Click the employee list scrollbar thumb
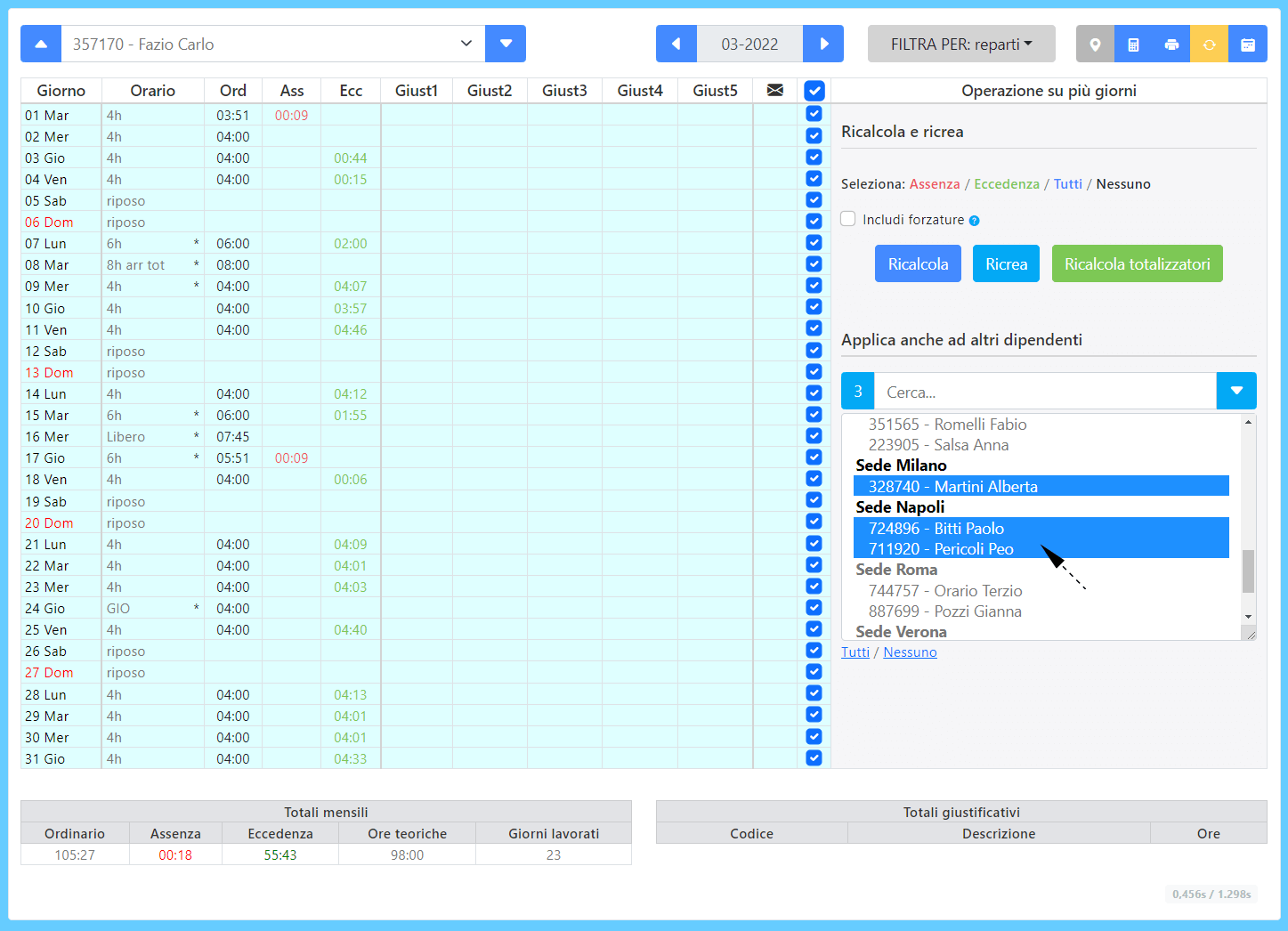 click(1248, 571)
